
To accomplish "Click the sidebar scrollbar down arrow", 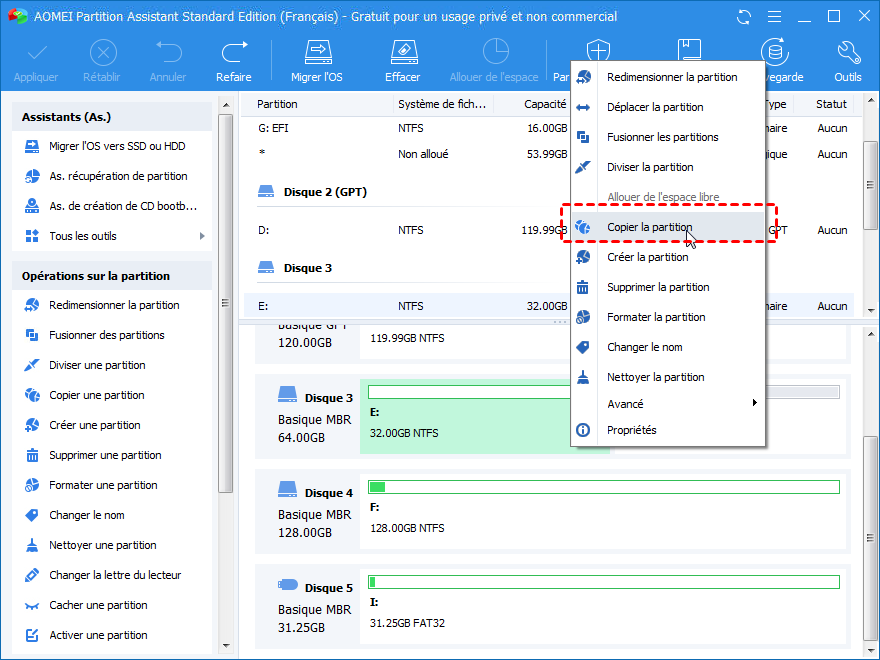I will point(226,646).
